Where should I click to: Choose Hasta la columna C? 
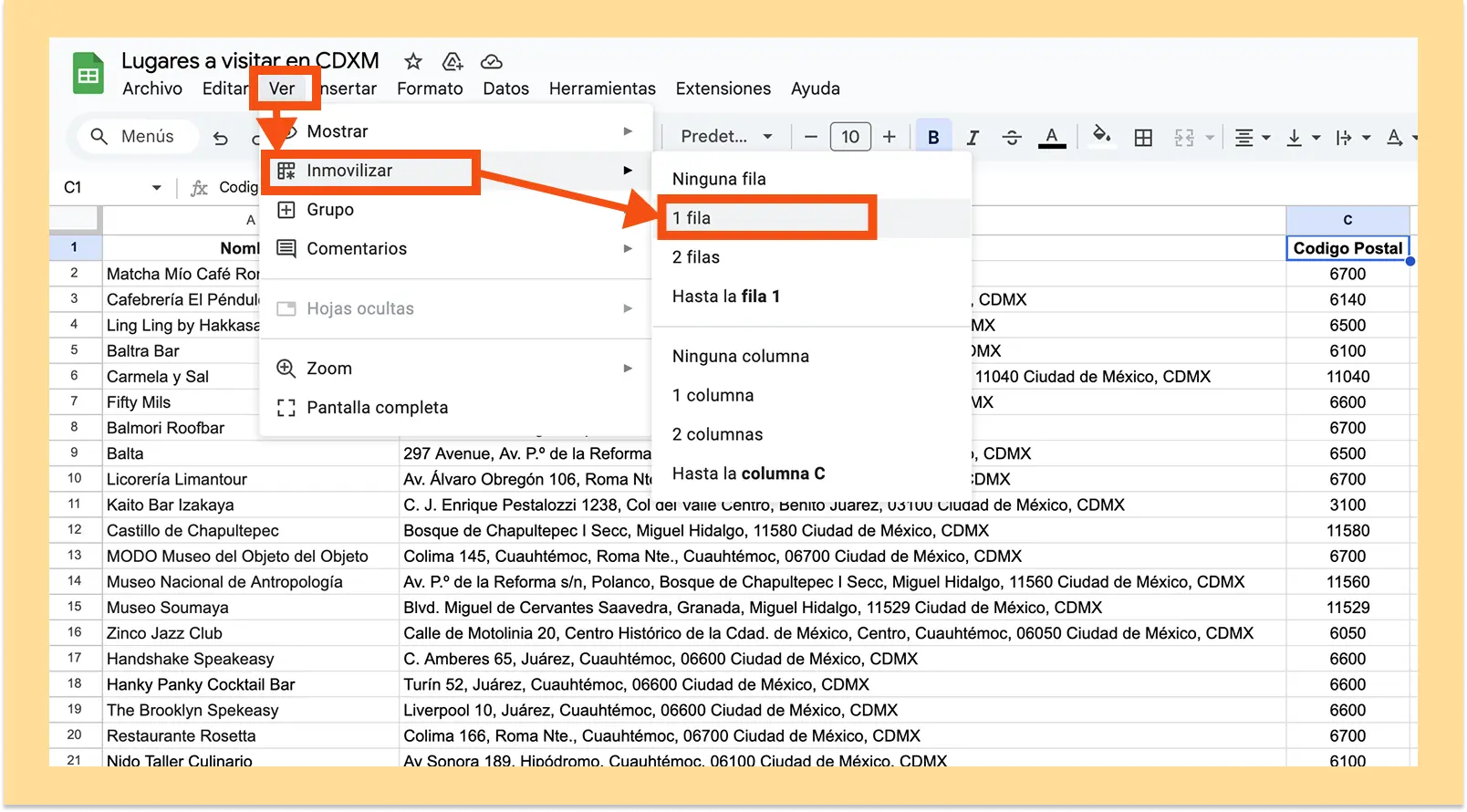tap(812, 474)
